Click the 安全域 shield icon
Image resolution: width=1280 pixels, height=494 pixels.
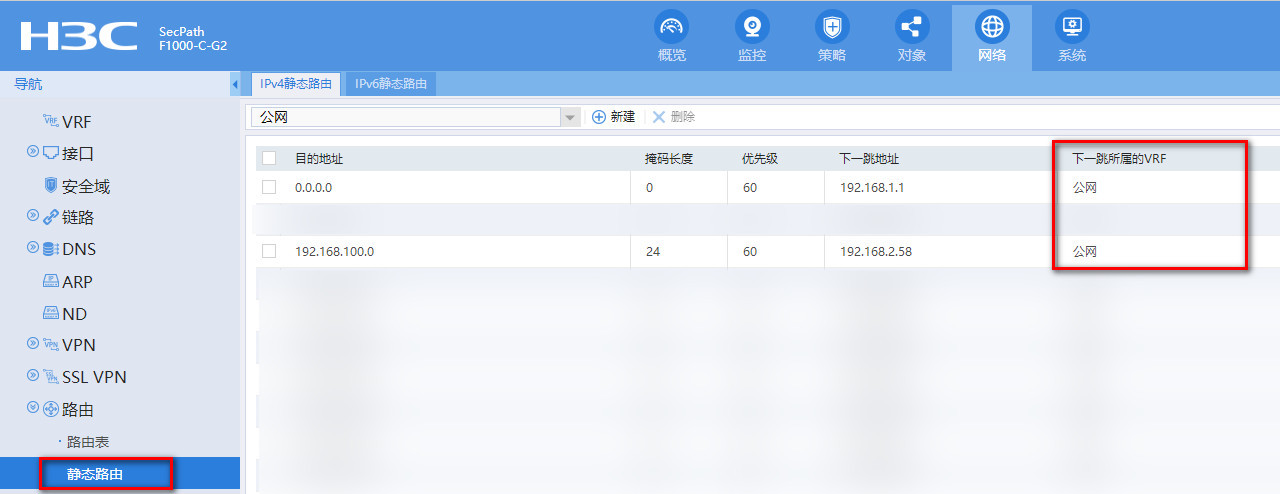click(x=51, y=185)
